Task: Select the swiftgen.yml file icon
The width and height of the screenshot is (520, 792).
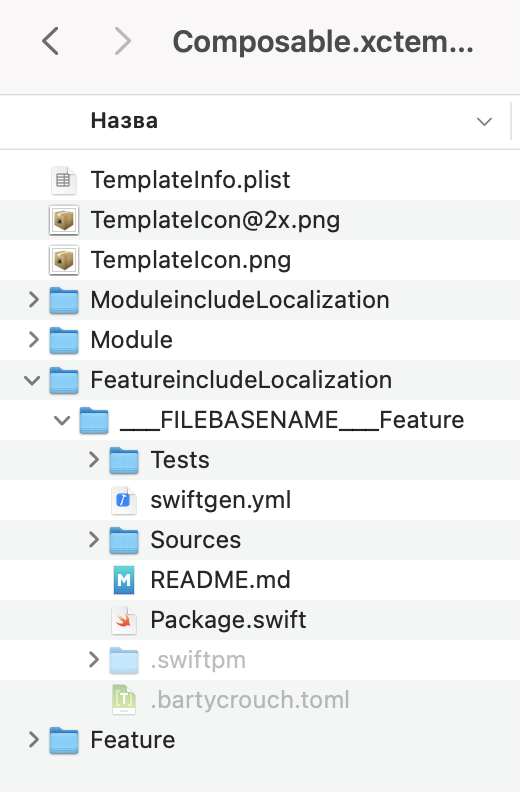Action: 124,500
